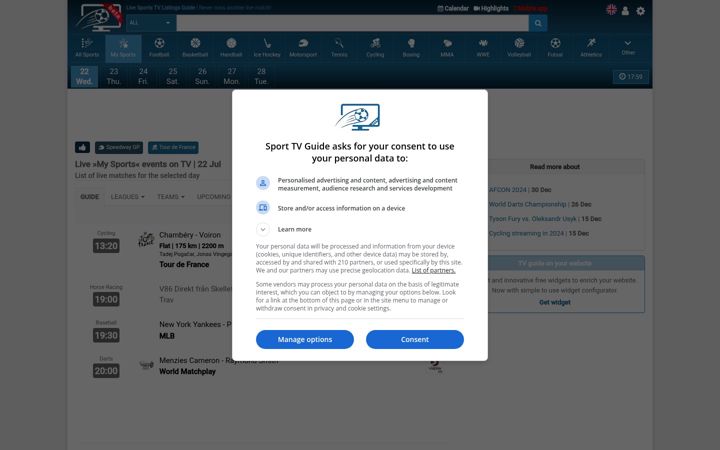Expand the Other sports dropdown
This screenshot has height=450, width=720.
pos(628,48)
